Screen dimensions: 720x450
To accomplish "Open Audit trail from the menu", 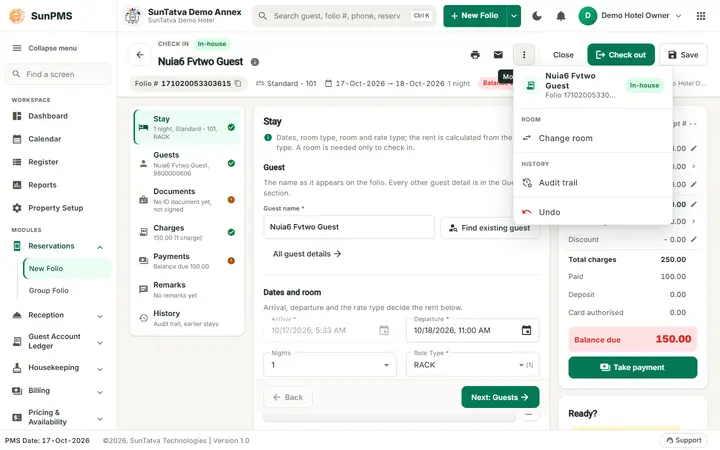I will click(592, 183).
